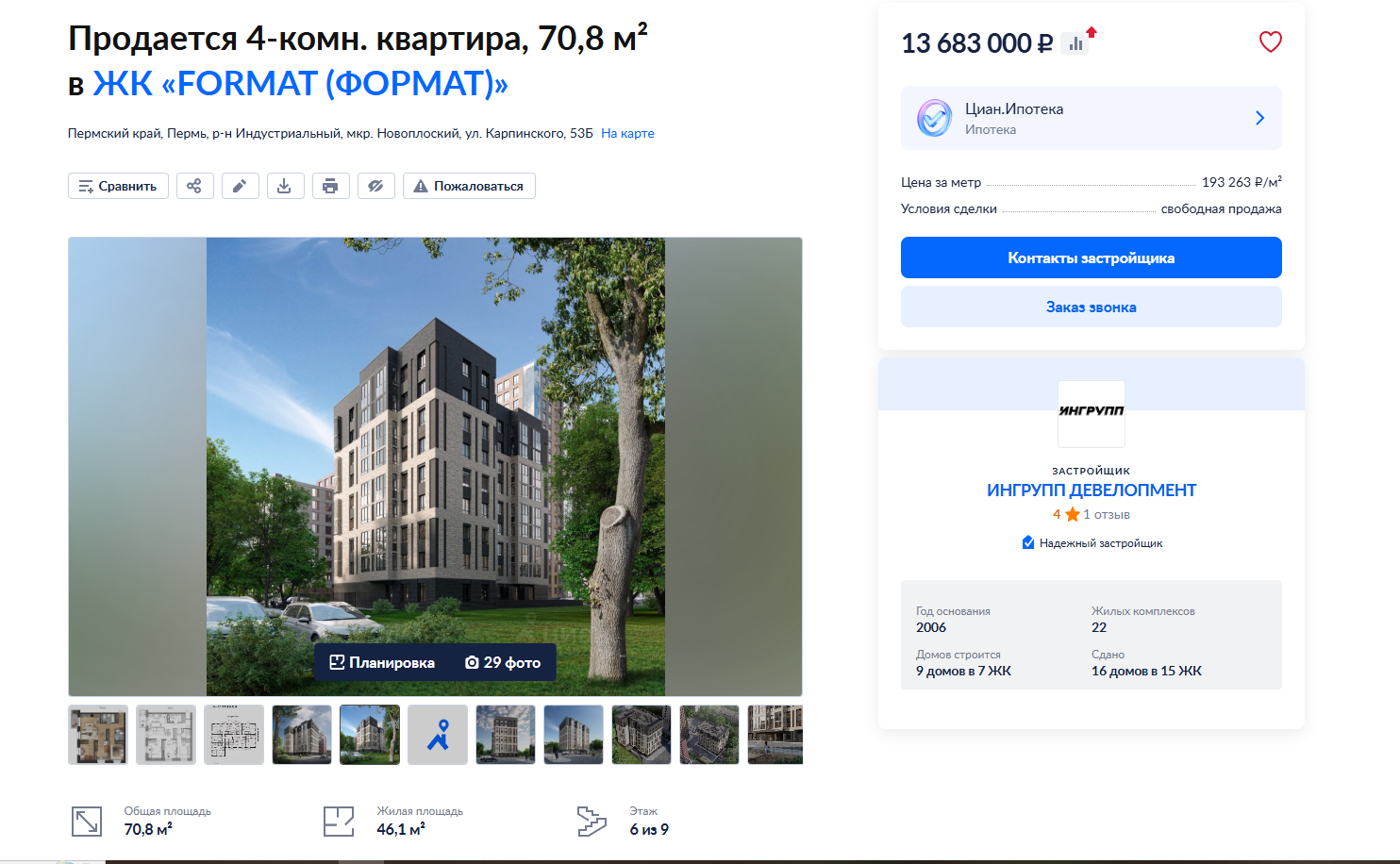Click the Циан.Ипотека round logo icon

point(935,118)
